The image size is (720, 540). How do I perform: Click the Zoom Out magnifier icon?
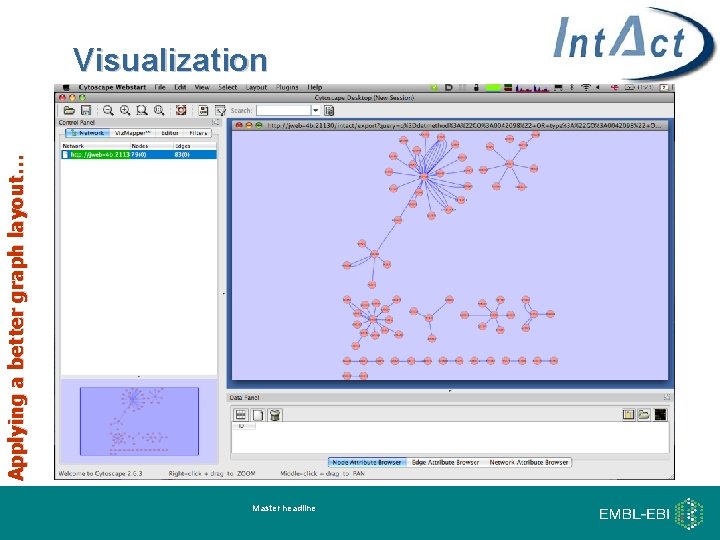tap(108, 110)
